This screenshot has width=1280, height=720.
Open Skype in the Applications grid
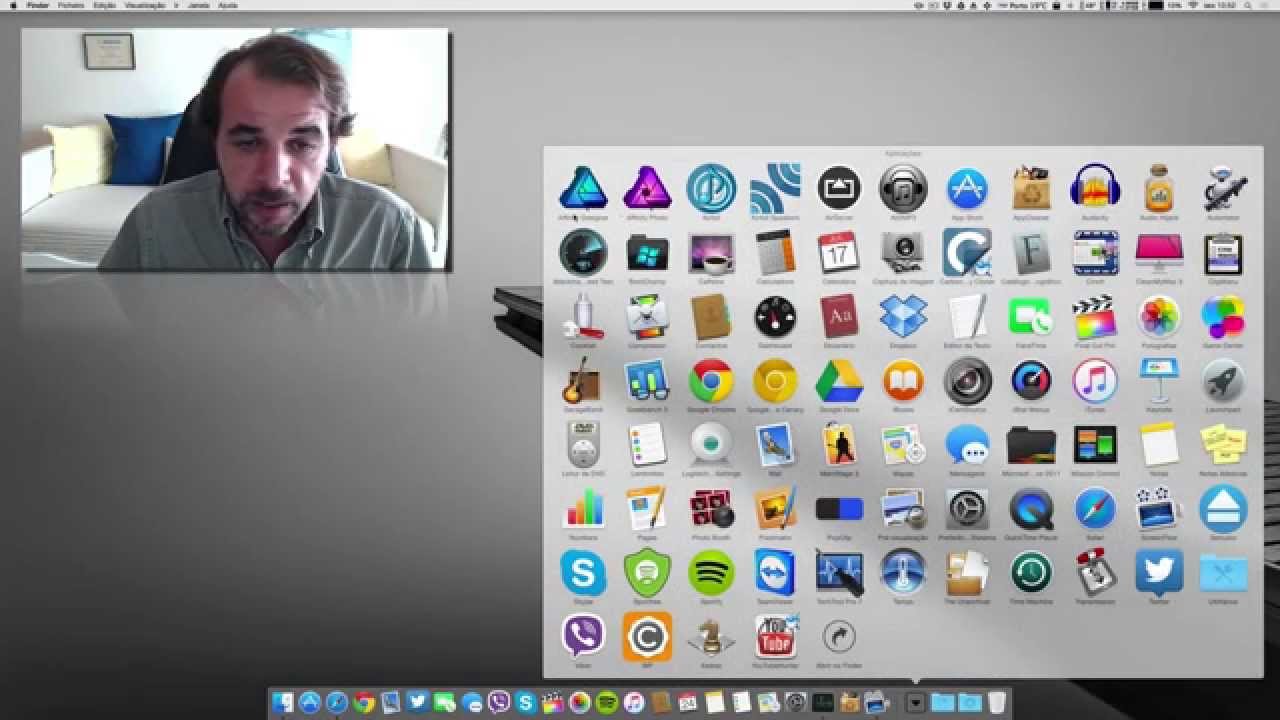(x=583, y=573)
